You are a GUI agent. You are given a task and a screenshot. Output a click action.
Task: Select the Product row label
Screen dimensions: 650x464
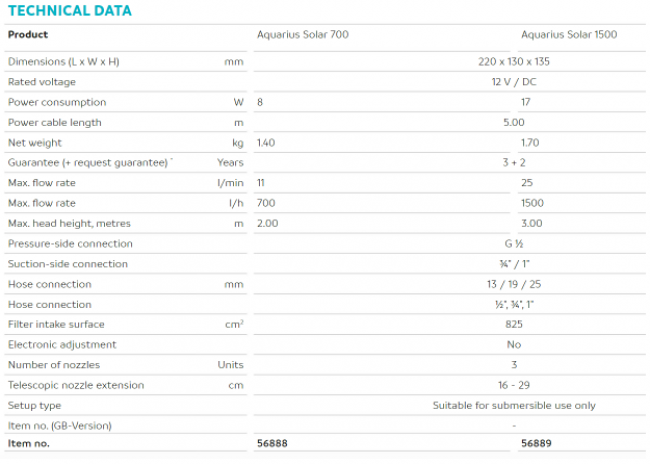point(28,35)
